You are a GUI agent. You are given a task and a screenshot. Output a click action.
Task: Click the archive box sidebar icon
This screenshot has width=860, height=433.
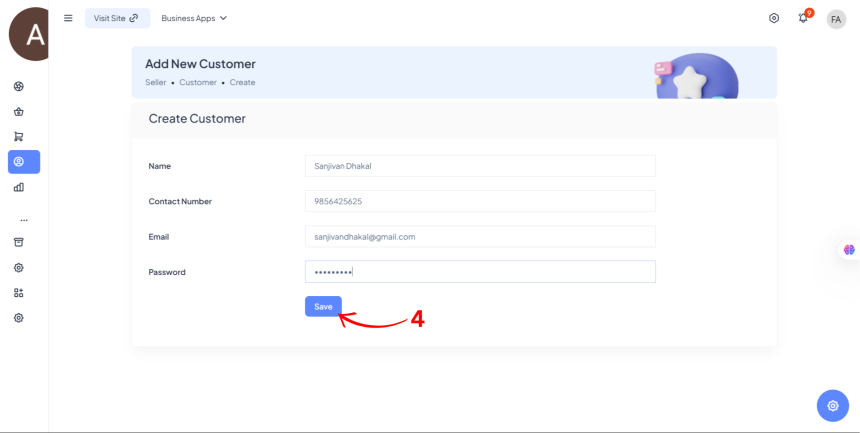[19, 242]
